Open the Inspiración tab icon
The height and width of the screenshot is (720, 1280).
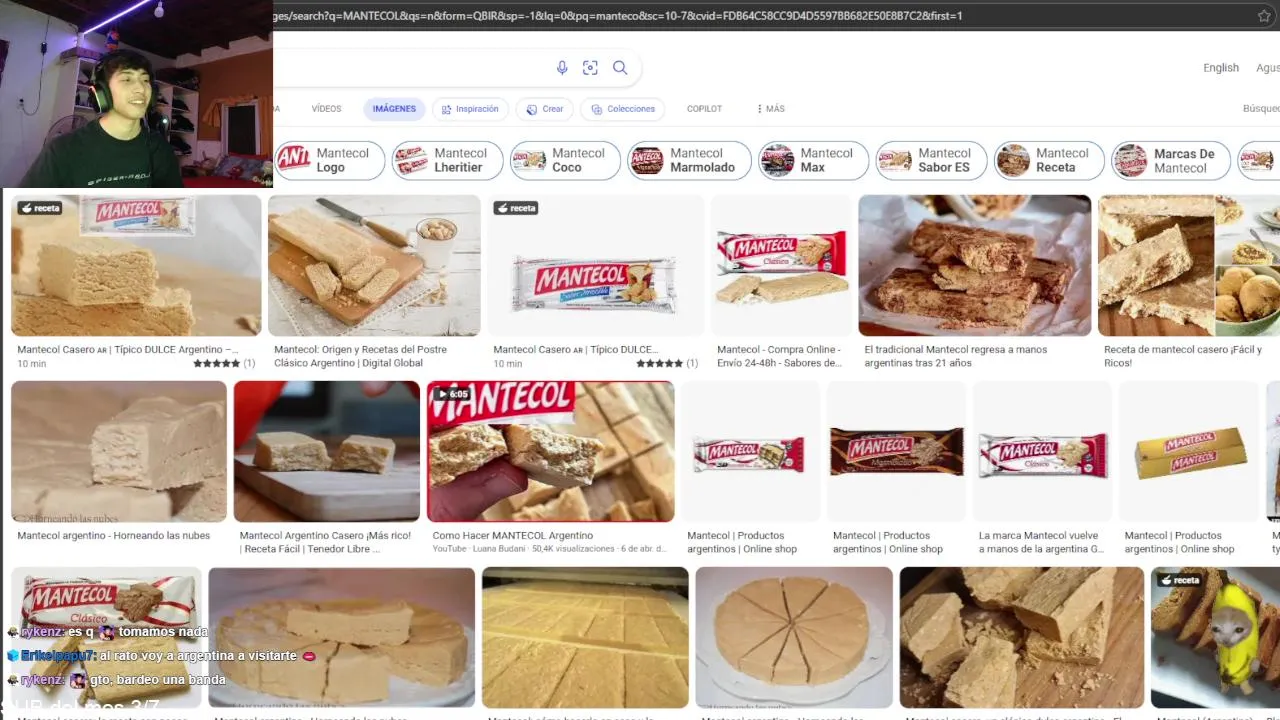[x=447, y=109]
